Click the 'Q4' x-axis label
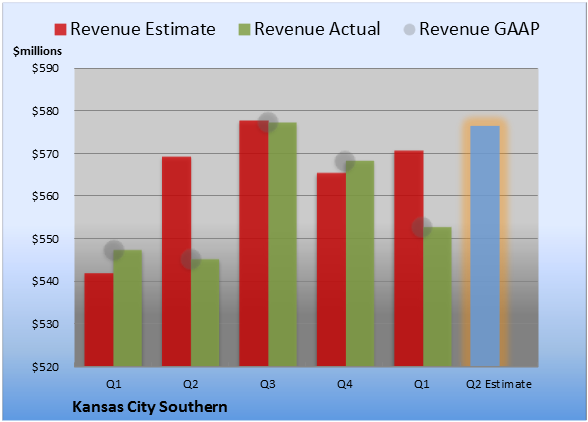The width and height of the screenshot is (588, 422). tap(345, 384)
